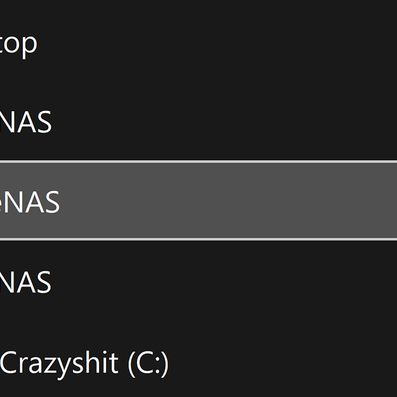Select the highlighted -NAS entry
The height and width of the screenshot is (397, 397).
(198, 201)
